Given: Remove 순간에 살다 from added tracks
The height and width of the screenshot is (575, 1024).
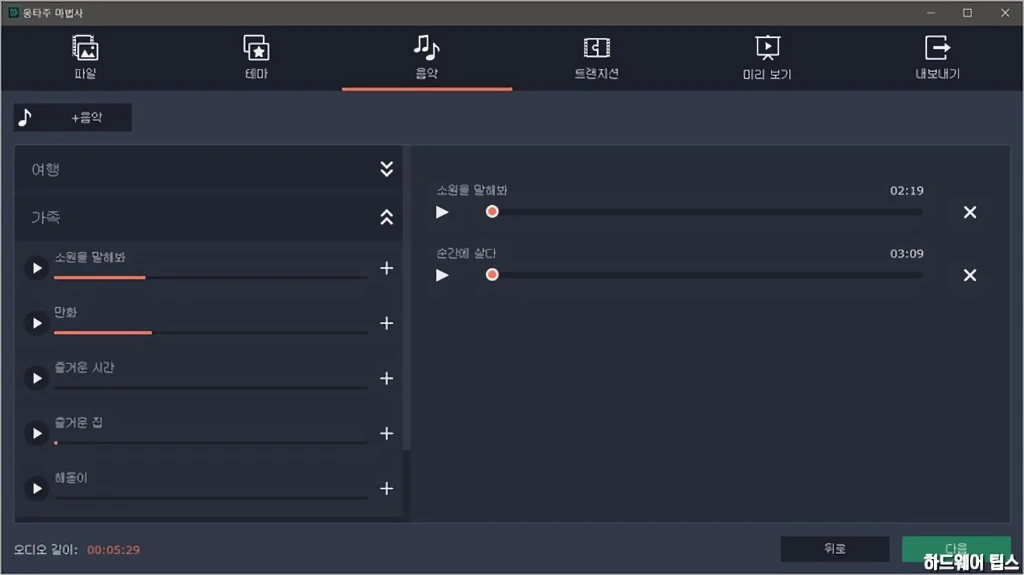Looking at the screenshot, I should click(x=970, y=275).
